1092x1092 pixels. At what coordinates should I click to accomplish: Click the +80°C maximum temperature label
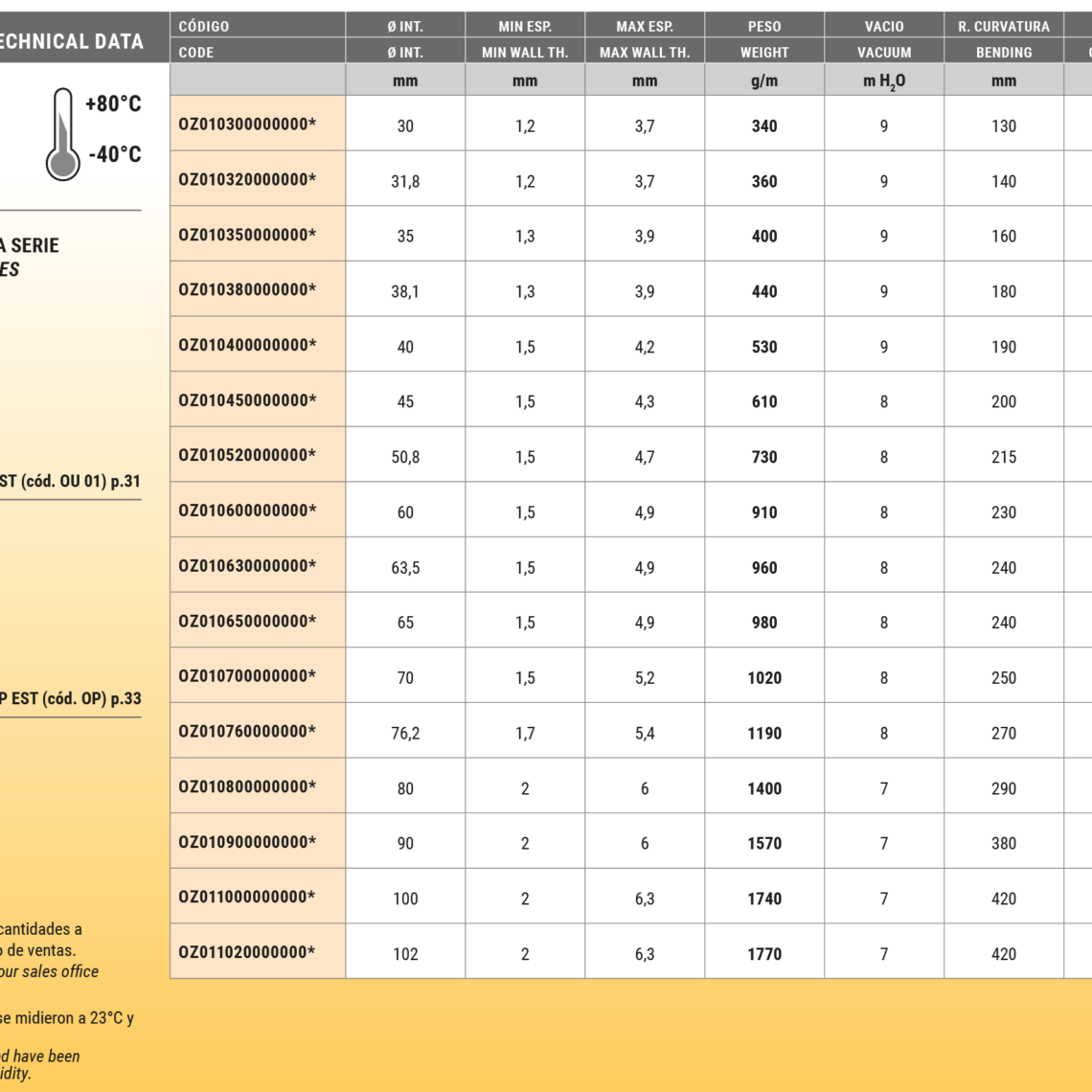(113, 103)
